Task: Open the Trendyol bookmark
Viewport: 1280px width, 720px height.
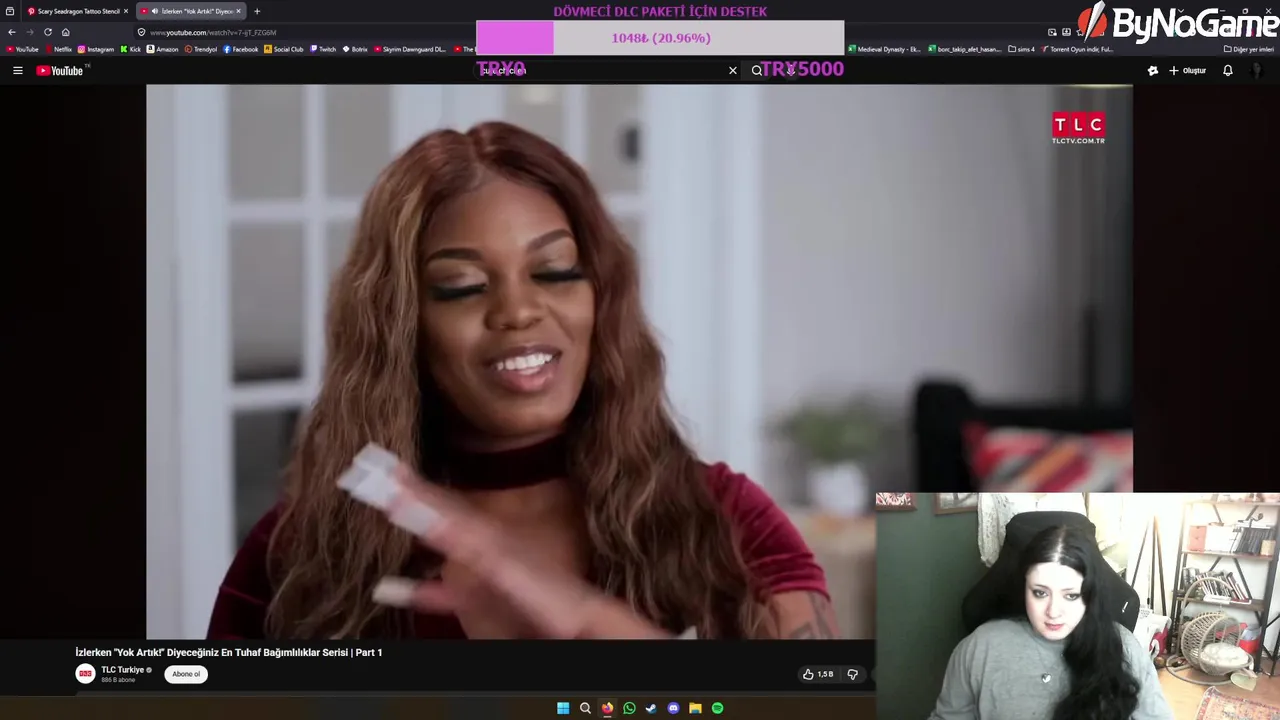Action: [201, 49]
